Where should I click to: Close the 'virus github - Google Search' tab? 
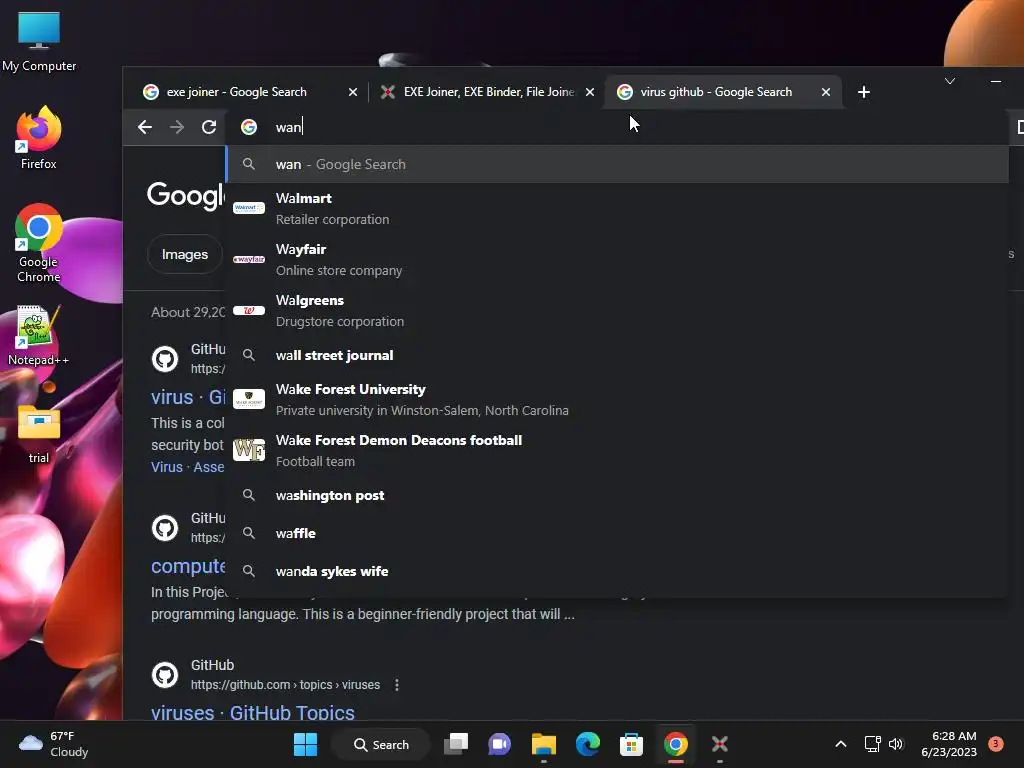pos(825,92)
